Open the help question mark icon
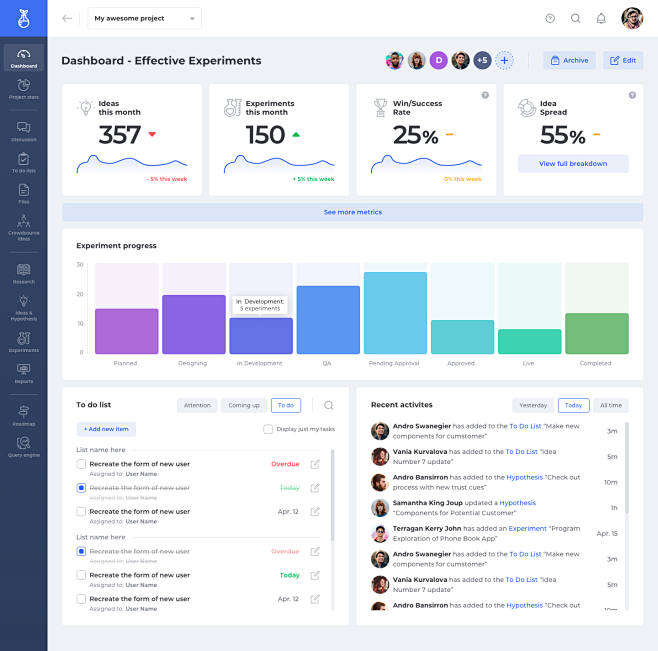 pyautogui.click(x=550, y=18)
